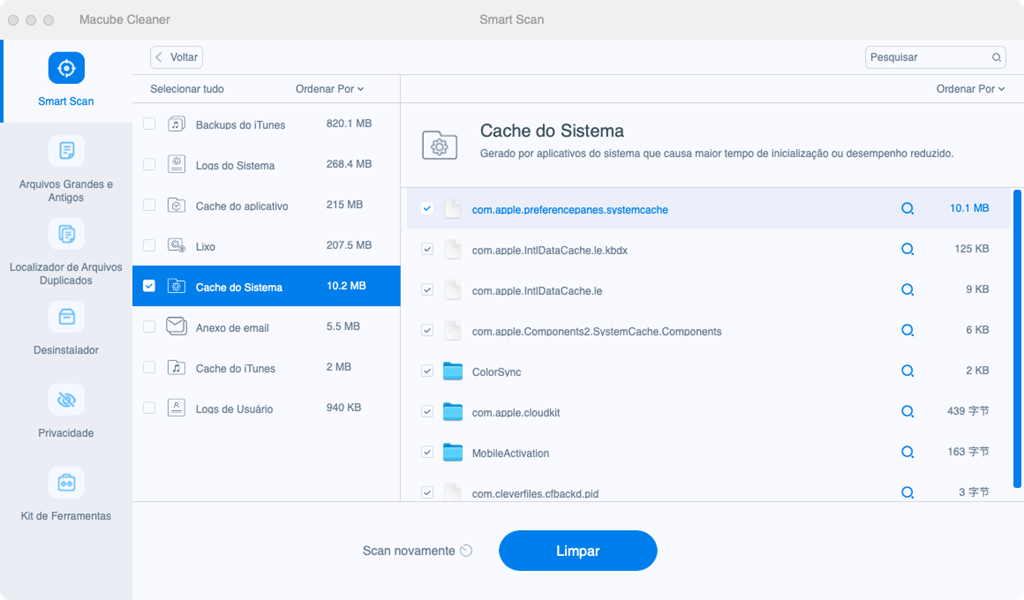Viewport: 1024px width, 600px height.
Task: Click the MobileActivation folder icon
Action: tap(453, 452)
